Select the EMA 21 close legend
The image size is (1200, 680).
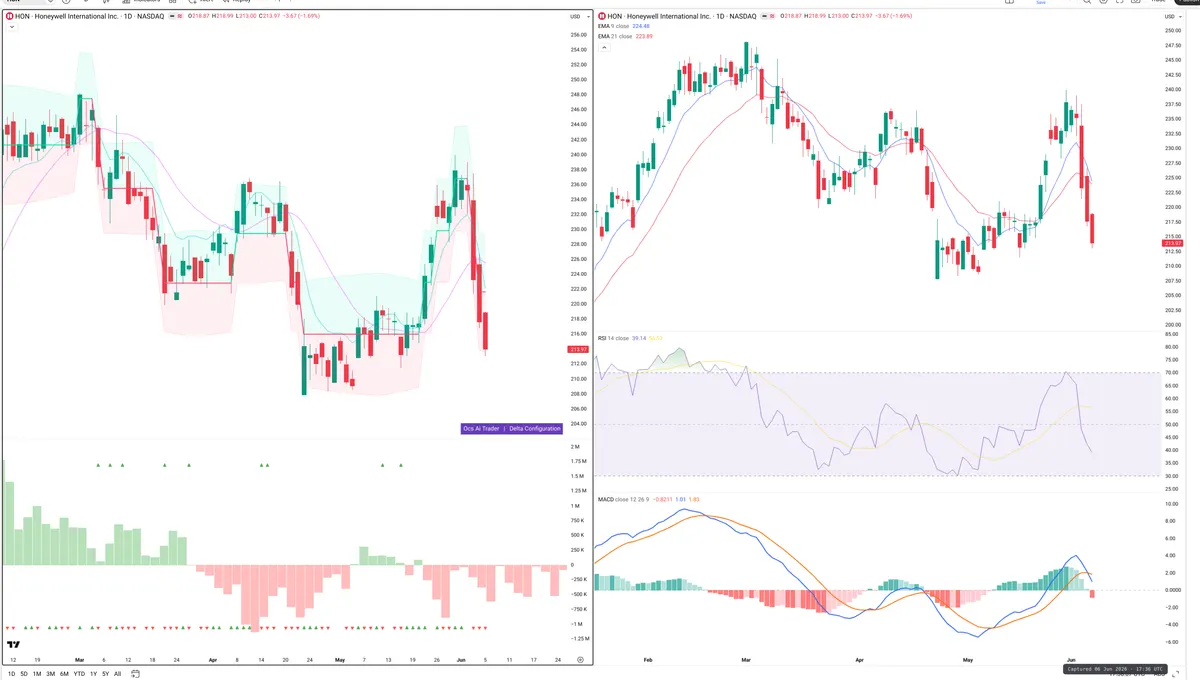(x=615, y=37)
